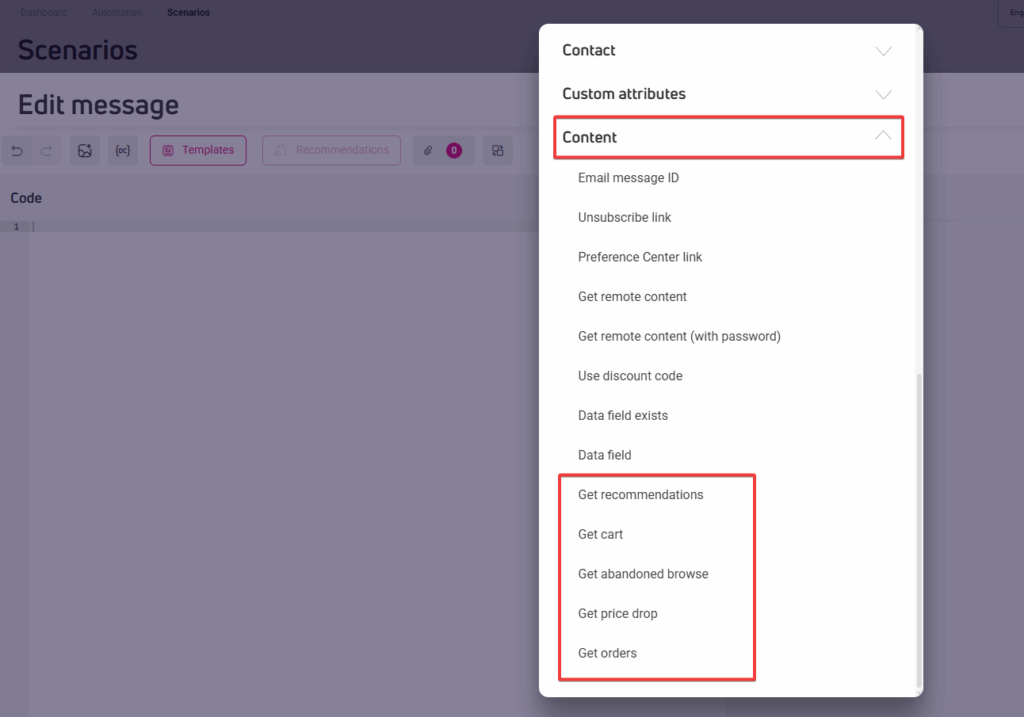Click the redo arrow icon

coord(46,151)
